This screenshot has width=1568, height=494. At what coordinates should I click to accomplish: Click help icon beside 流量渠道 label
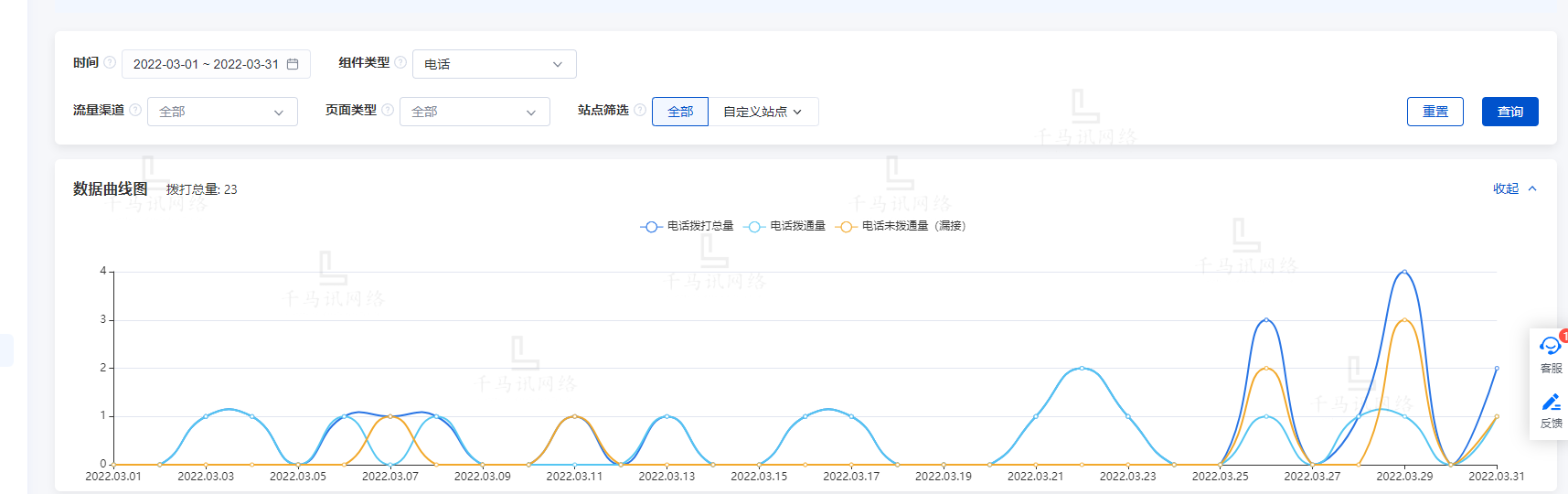click(135, 110)
